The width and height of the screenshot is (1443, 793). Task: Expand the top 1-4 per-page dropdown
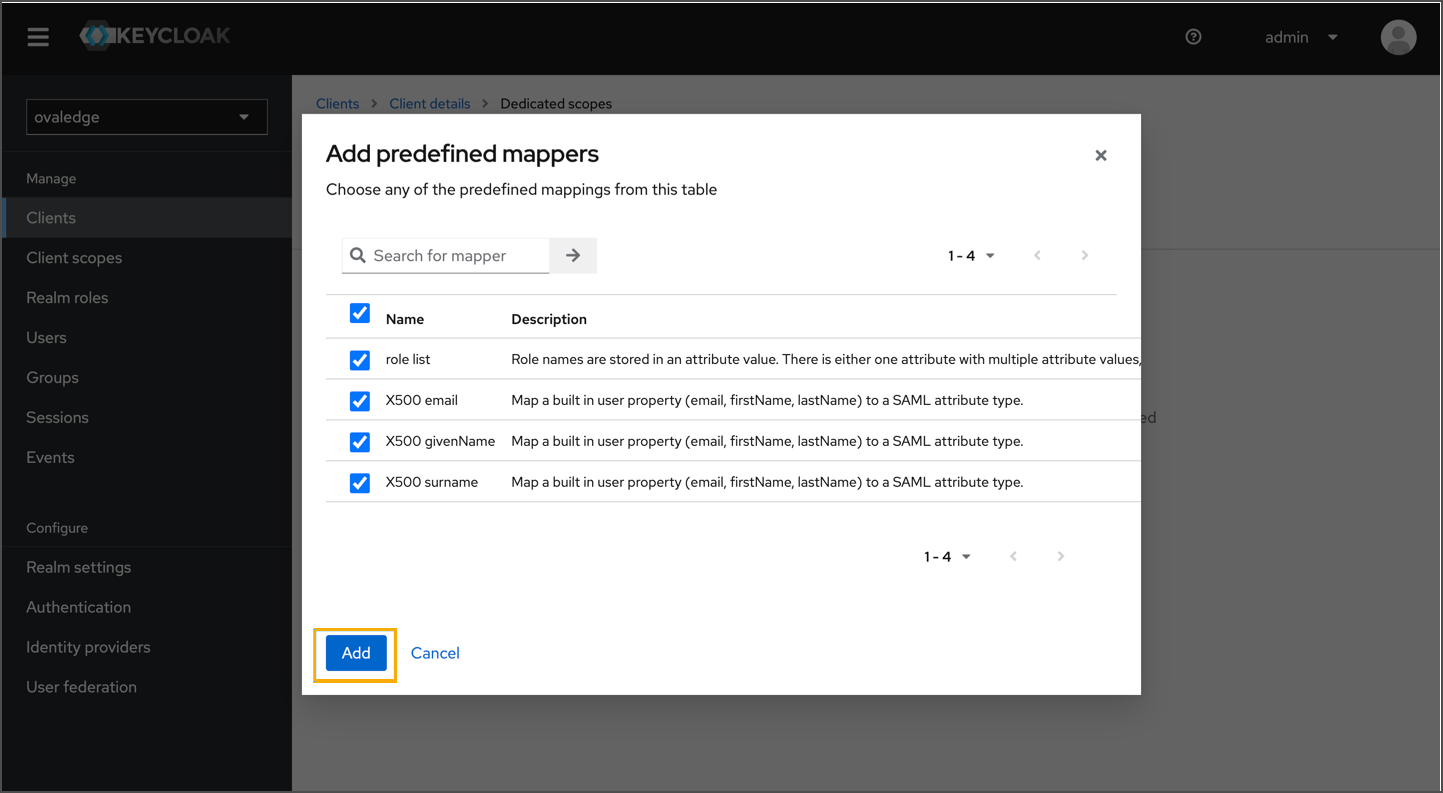[x=970, y=256]
